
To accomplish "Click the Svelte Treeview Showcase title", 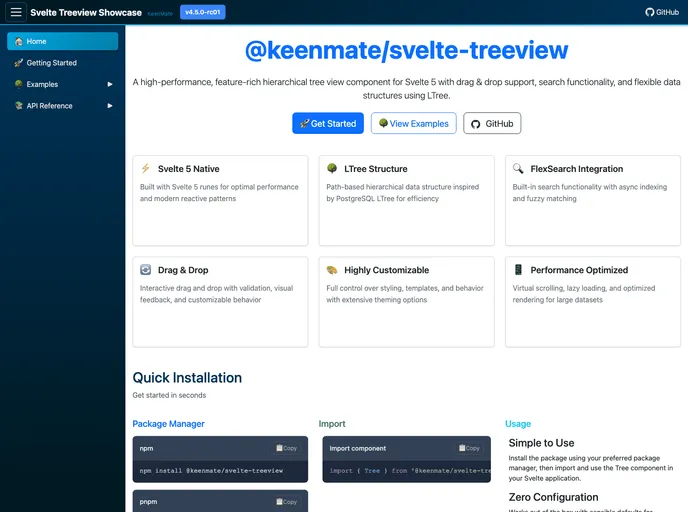I will pyautogui.click(x=86, y=13).
